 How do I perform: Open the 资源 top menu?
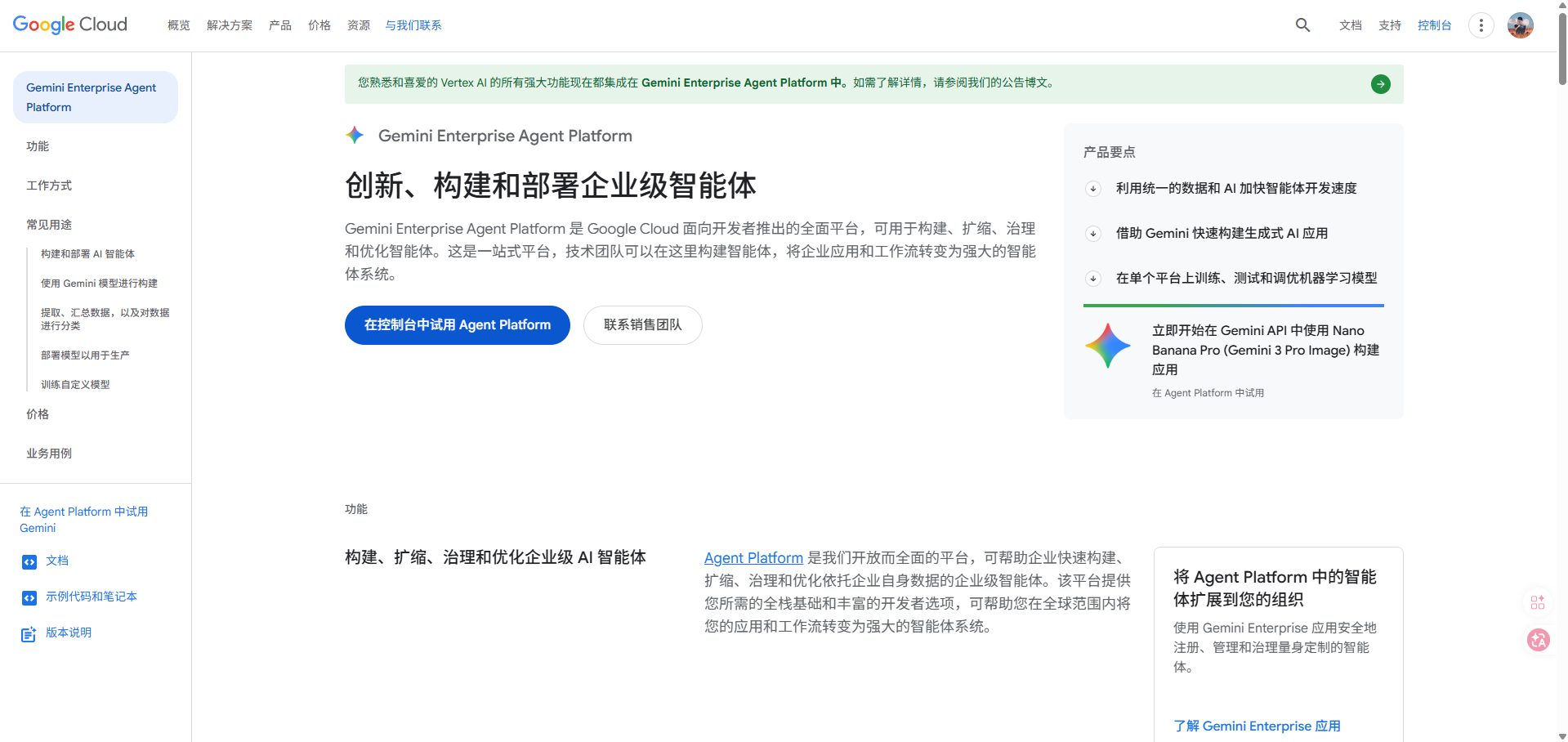click(359, 25)
